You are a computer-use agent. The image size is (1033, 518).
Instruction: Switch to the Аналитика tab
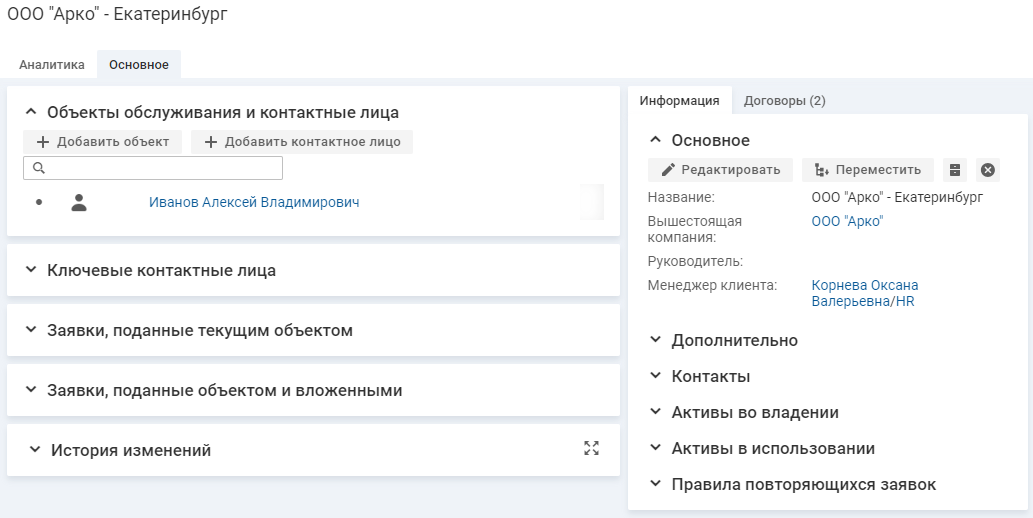coord(52,65)
